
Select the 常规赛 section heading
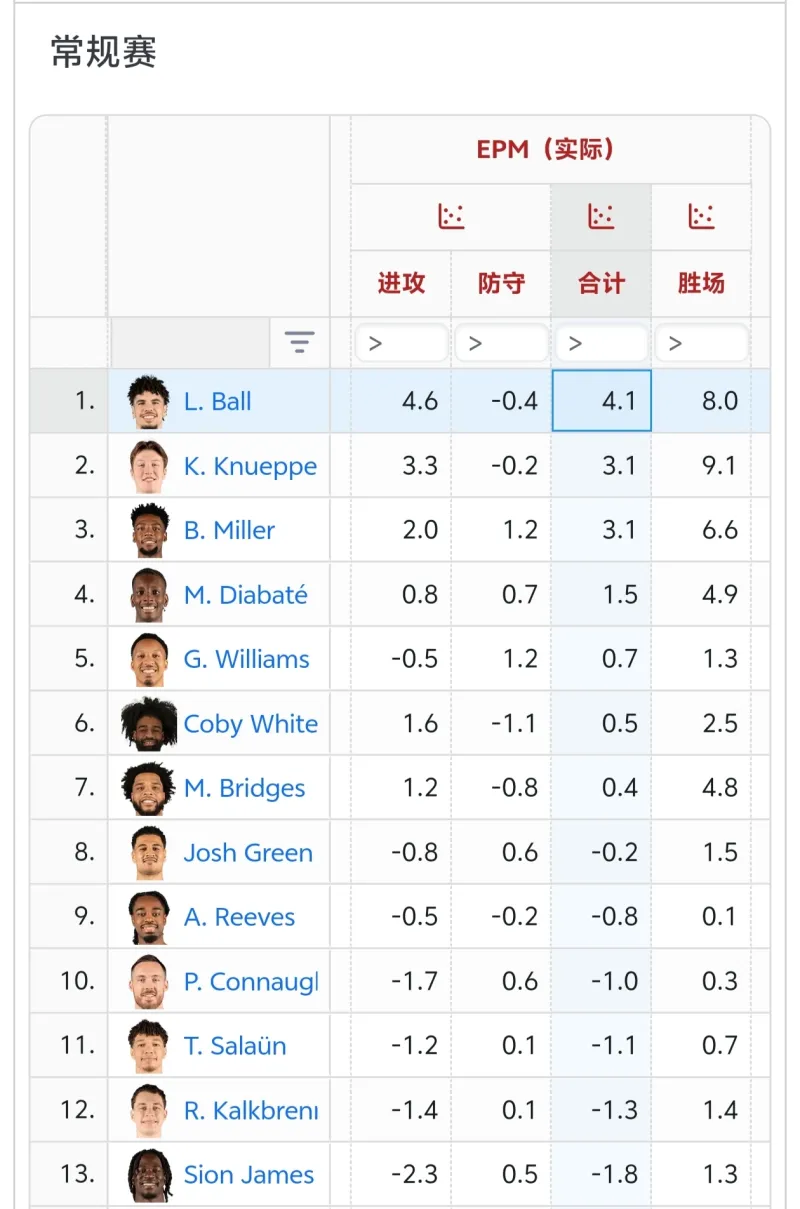103,51
